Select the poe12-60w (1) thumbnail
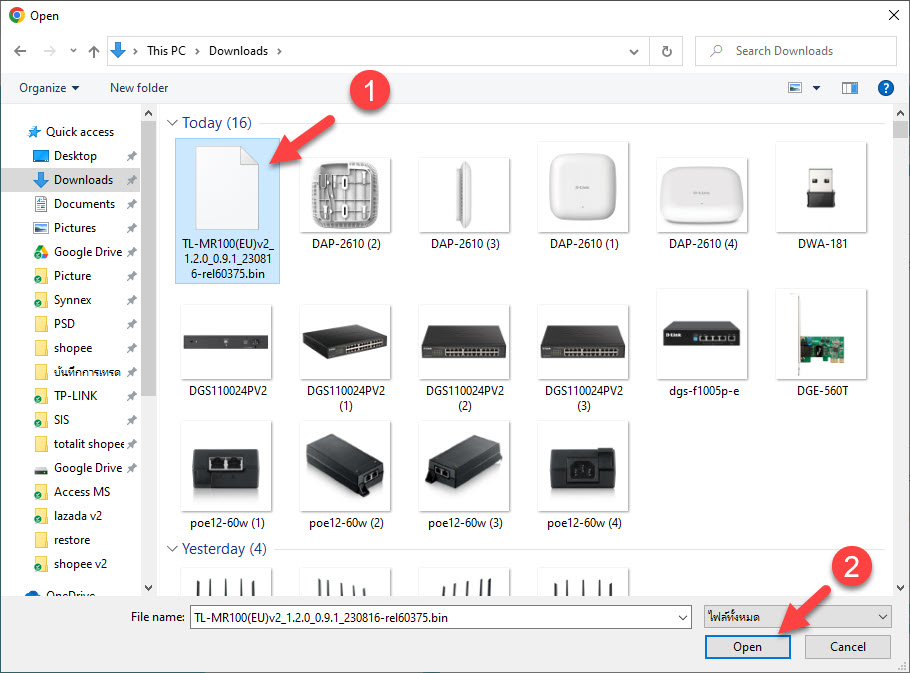The width and height of the screenshot is (910, 673). 226,466
